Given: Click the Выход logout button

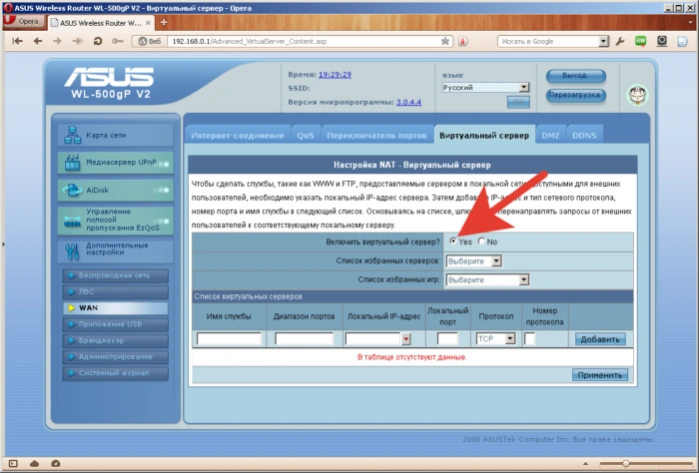Looking at the screenshot, I should tap(576, 76).
